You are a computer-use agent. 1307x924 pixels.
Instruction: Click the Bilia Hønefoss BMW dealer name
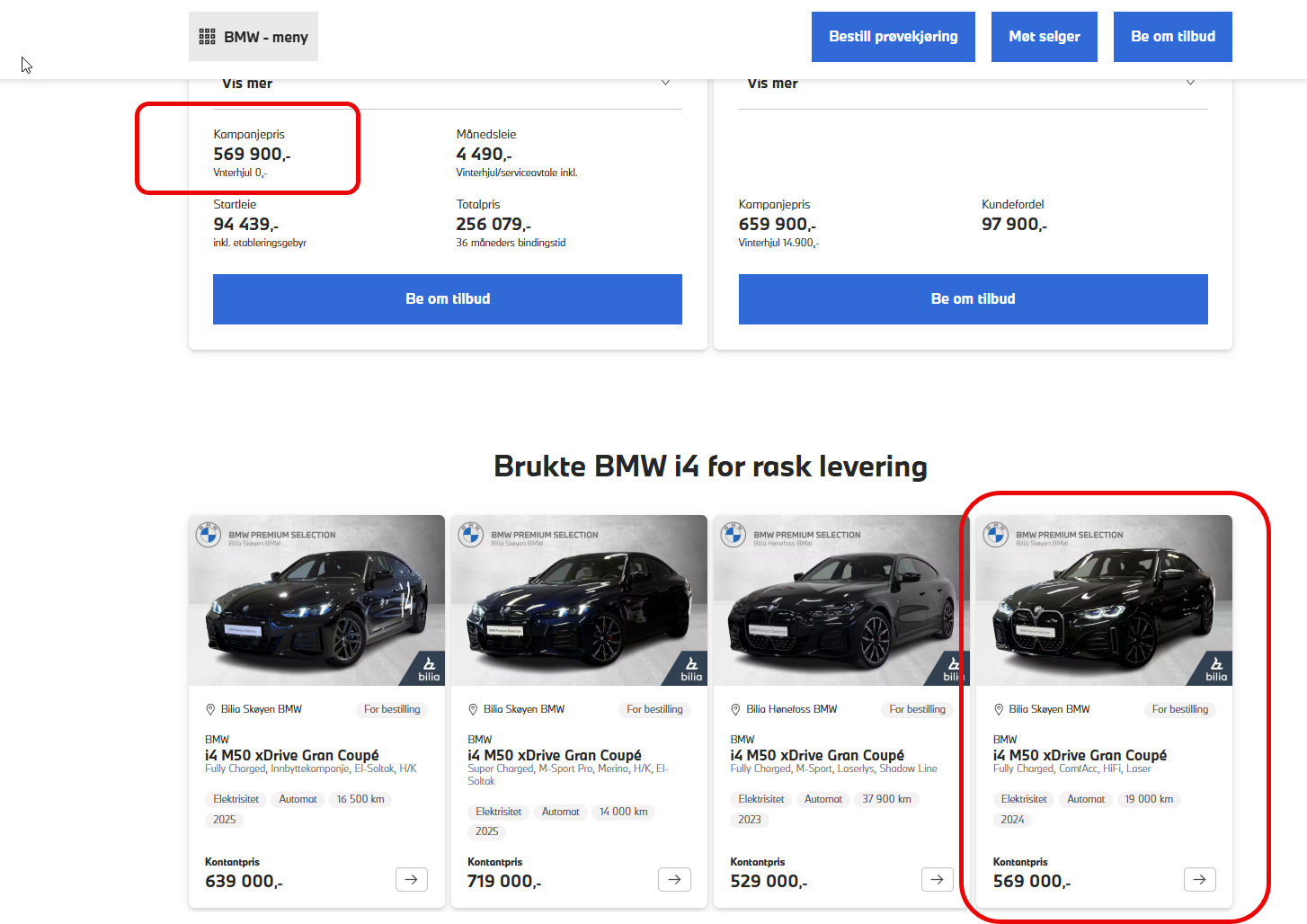tap(791, 709)
